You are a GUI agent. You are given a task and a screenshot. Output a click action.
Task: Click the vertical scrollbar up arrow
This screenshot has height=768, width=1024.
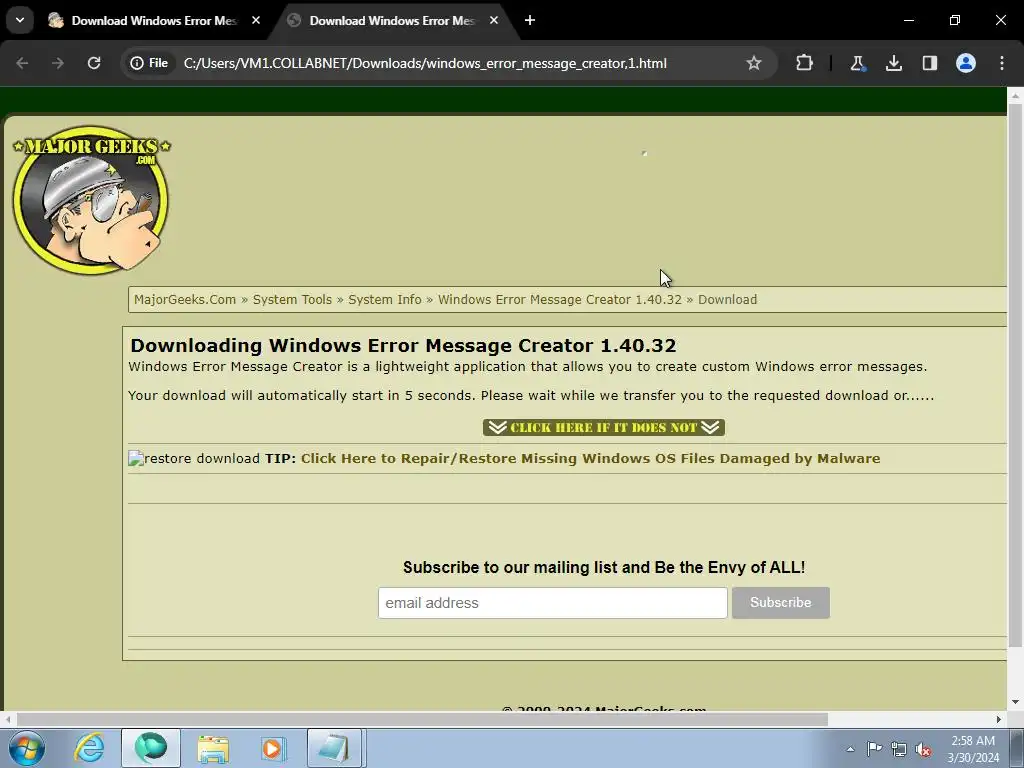(1015, 95)
